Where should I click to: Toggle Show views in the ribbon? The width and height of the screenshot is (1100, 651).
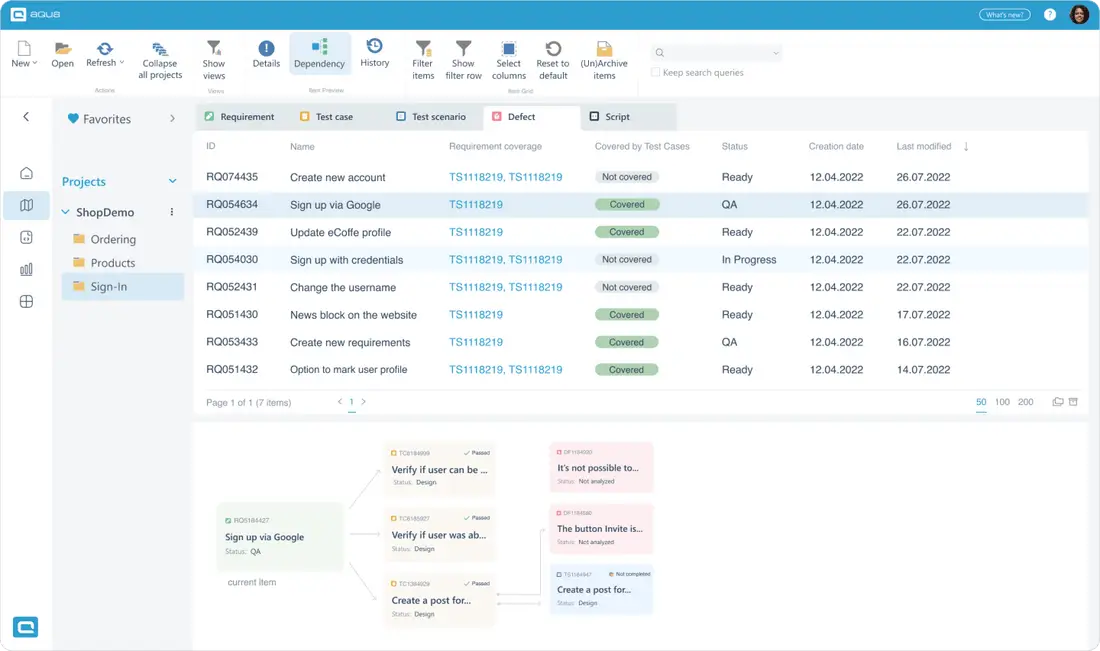click(x=213, y=56)
